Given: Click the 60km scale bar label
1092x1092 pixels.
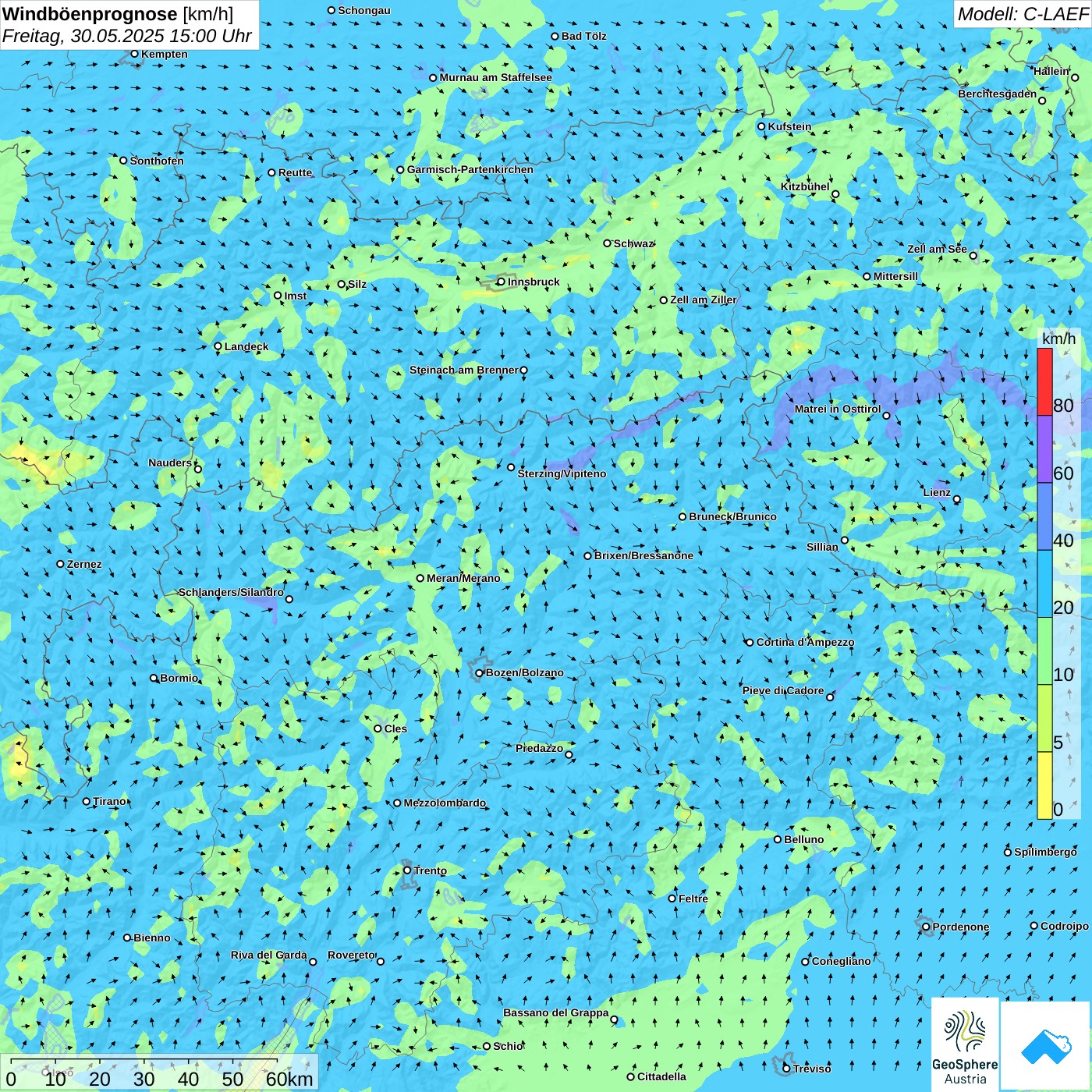Looking at the screenshot, I should (x=289, y=1079).
